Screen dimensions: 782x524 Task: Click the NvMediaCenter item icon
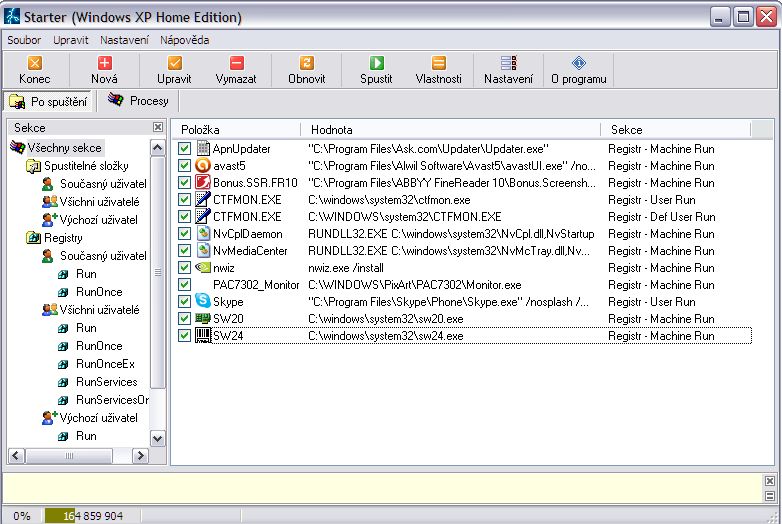click(x=202, y=250)
